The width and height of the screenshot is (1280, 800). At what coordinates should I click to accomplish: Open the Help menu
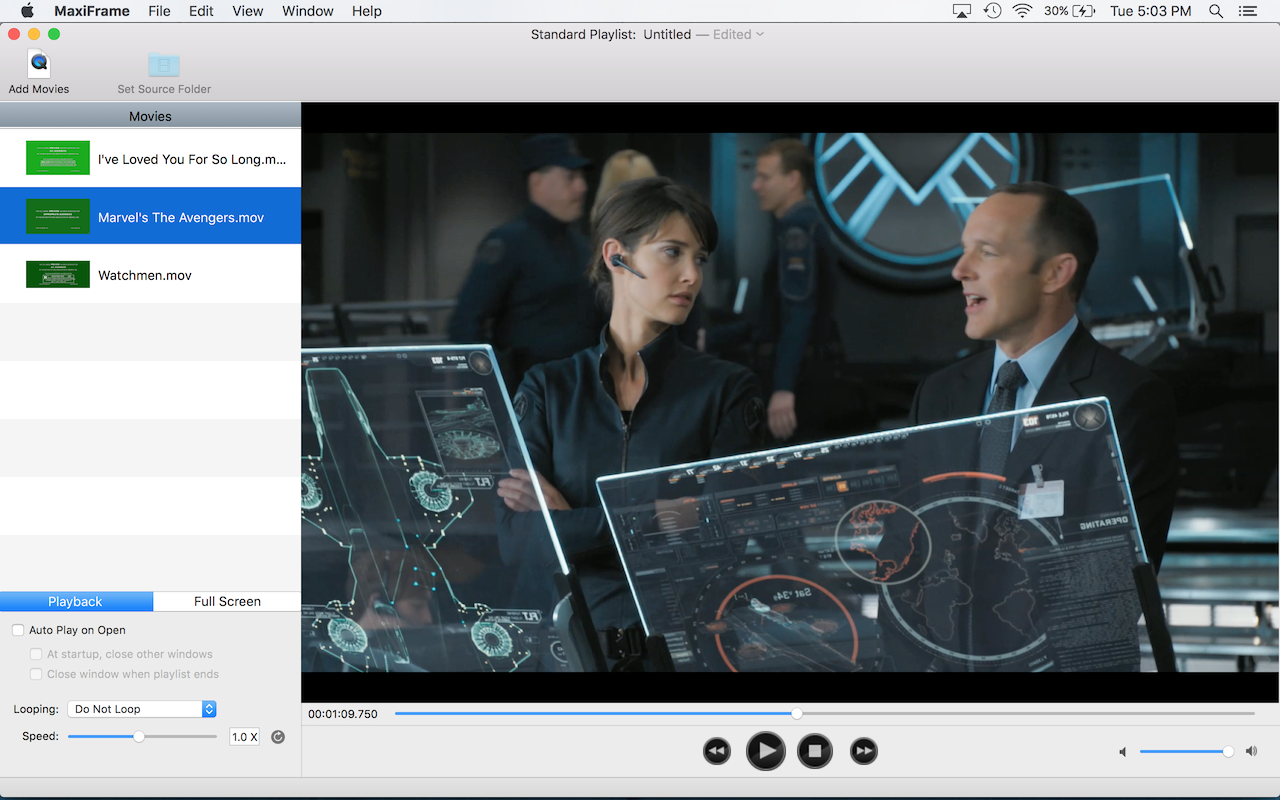pyautogui.click(x=367, y=11)
